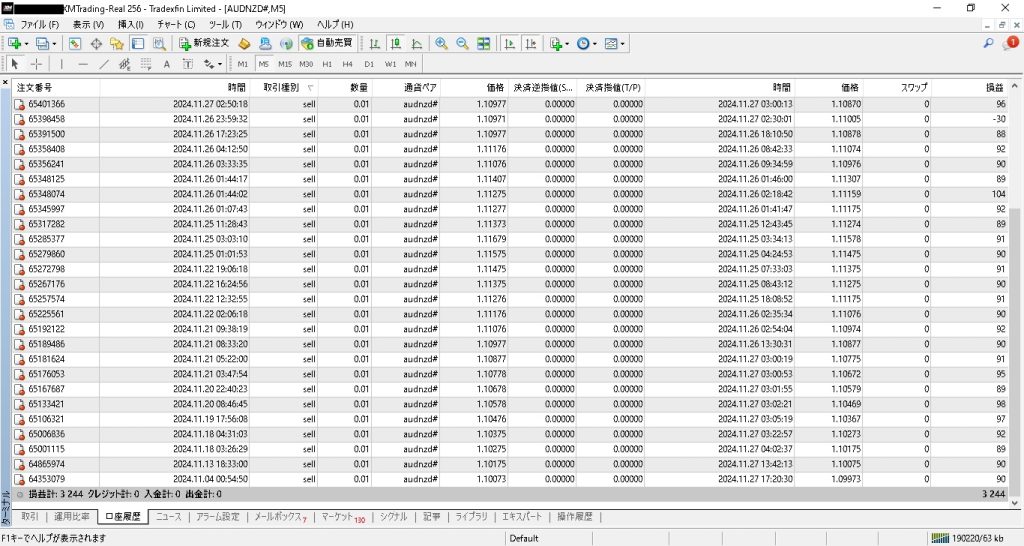1024x546 pixels.
Task: Select the text label 'A' tool
Action: coord(167,64)
